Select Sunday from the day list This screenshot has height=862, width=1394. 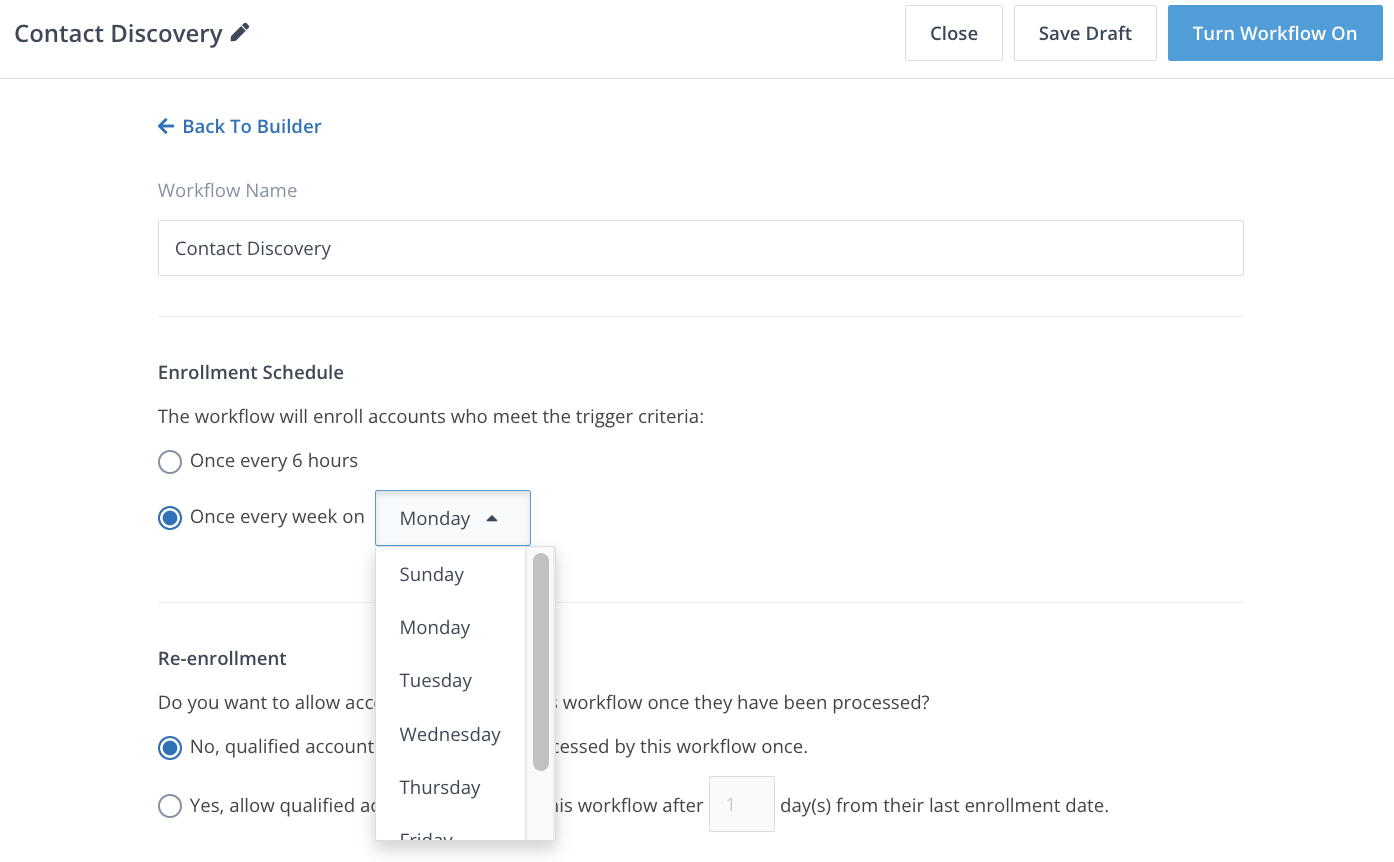(x=431, y=574)
